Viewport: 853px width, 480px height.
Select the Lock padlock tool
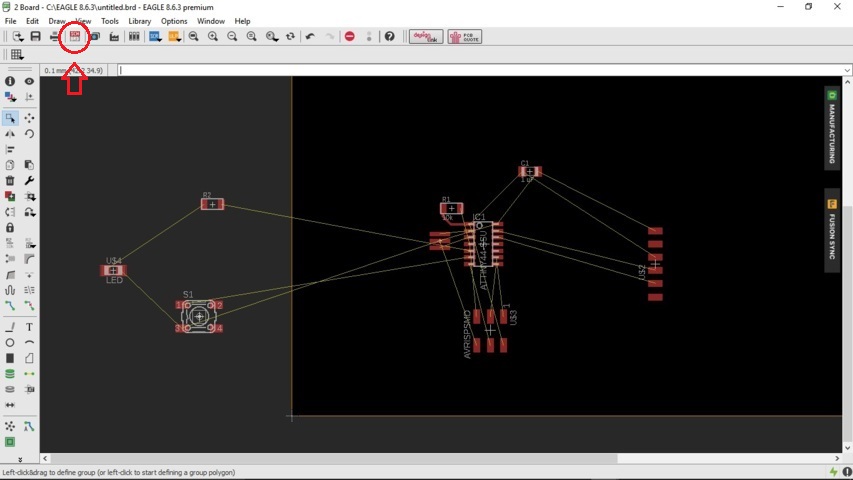point(10,227)
